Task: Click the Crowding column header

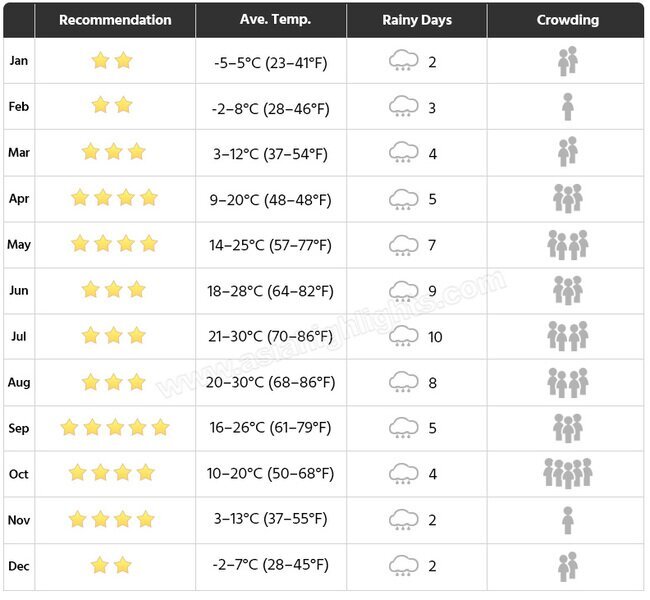Action: [x=567, y=20]
